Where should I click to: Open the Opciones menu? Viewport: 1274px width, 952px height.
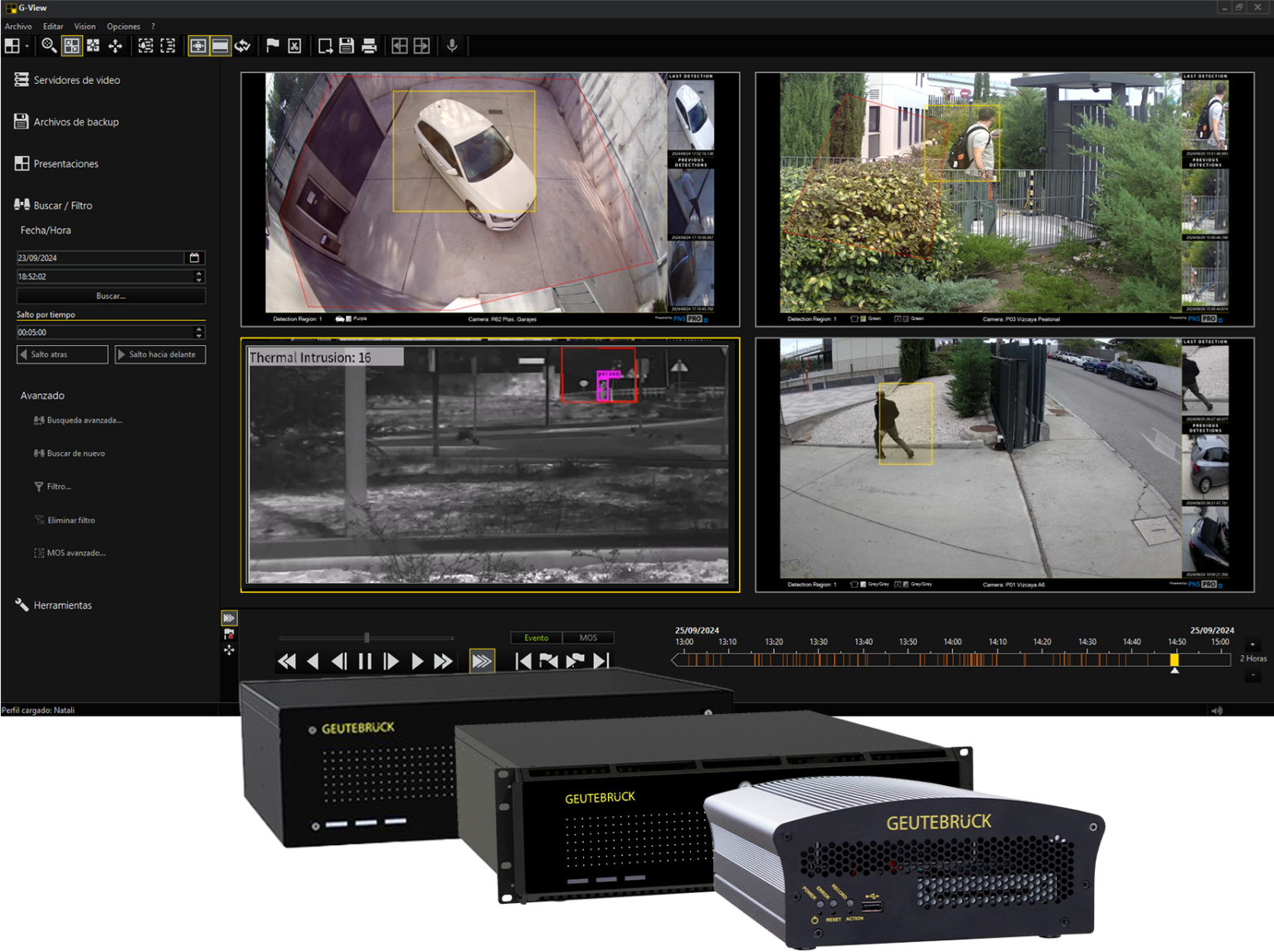(x=124, y=27)
